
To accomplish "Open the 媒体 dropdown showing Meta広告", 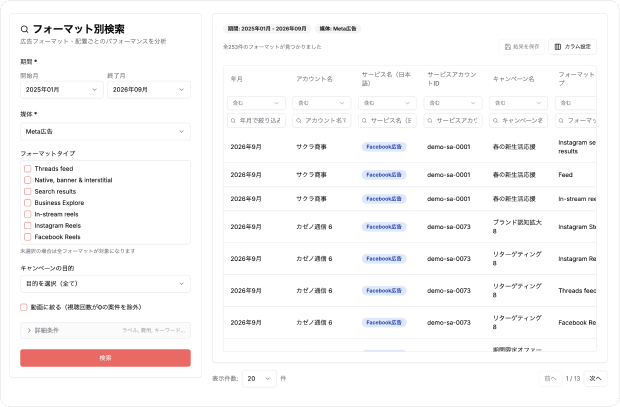I will pyautogui.click(x=105, y=131).
